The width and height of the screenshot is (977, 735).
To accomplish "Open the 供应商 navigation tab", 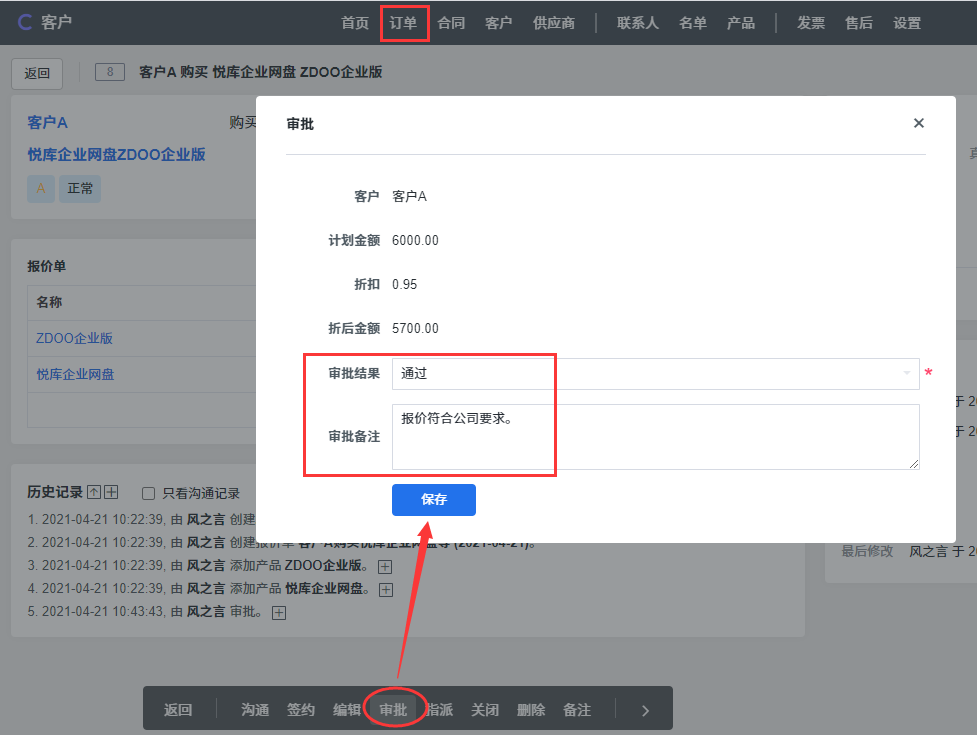I will 554,23.
